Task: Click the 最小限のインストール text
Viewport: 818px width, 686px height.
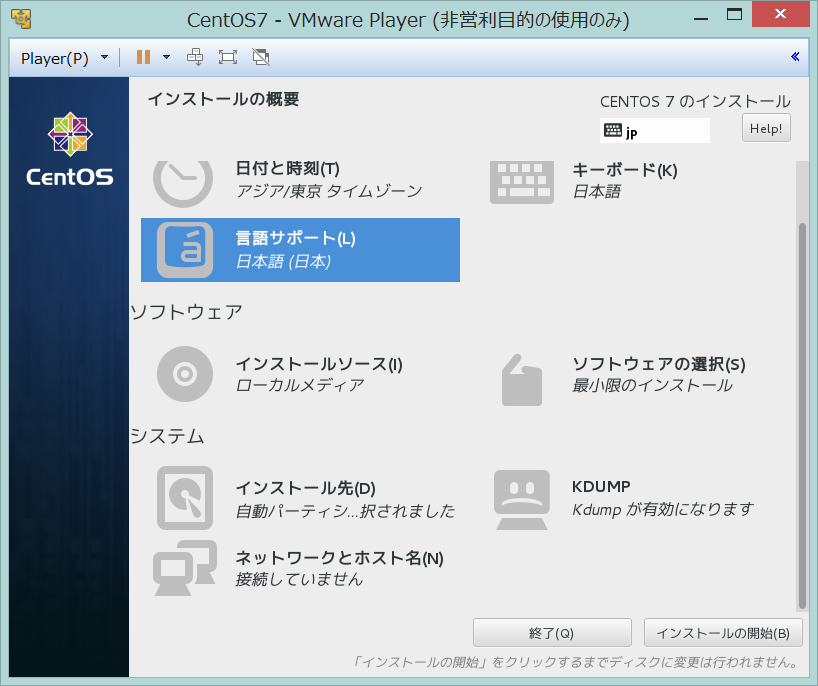Action: tap(652, 385)
